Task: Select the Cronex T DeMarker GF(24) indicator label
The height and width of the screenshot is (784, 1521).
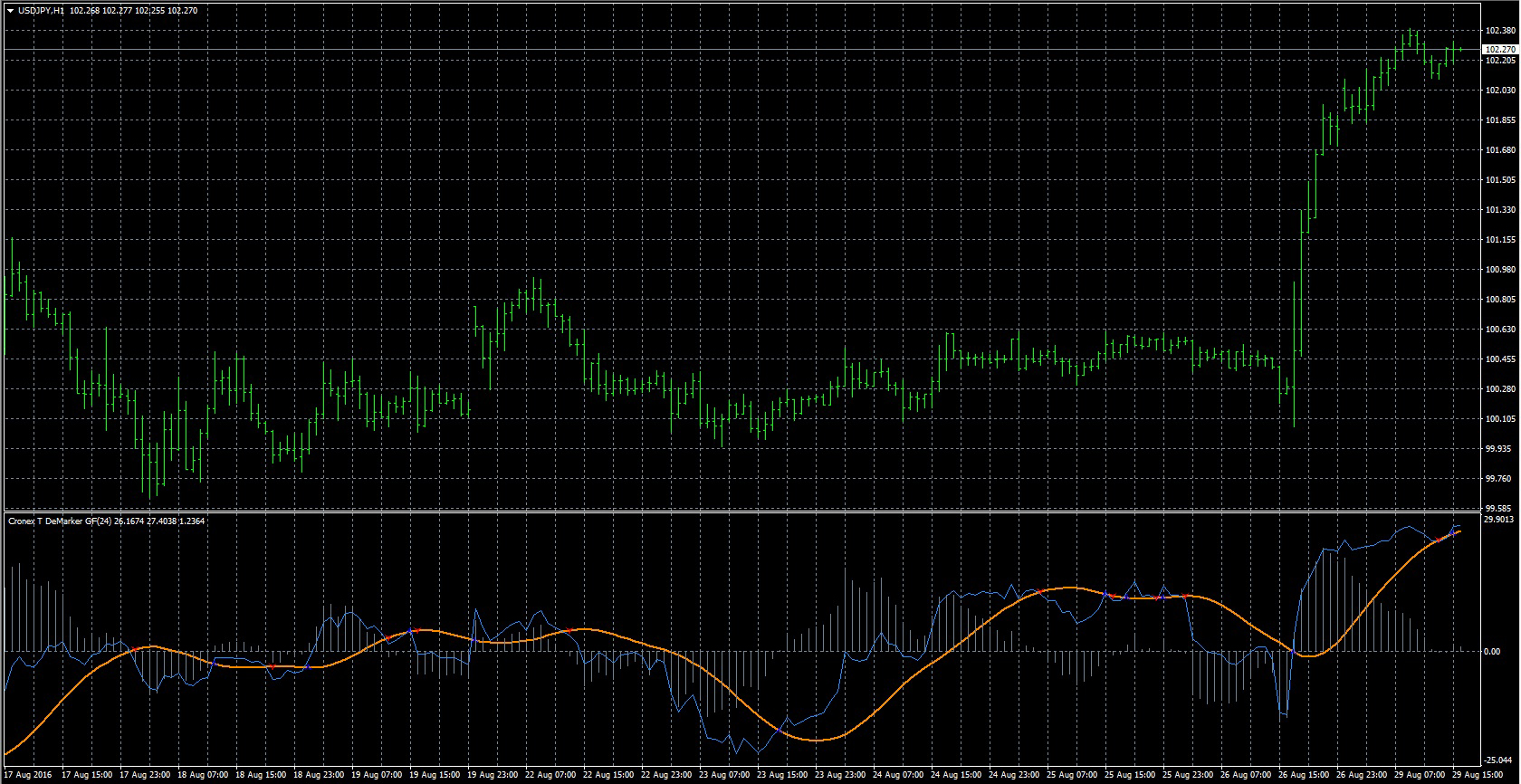Action: pos(58,521)
